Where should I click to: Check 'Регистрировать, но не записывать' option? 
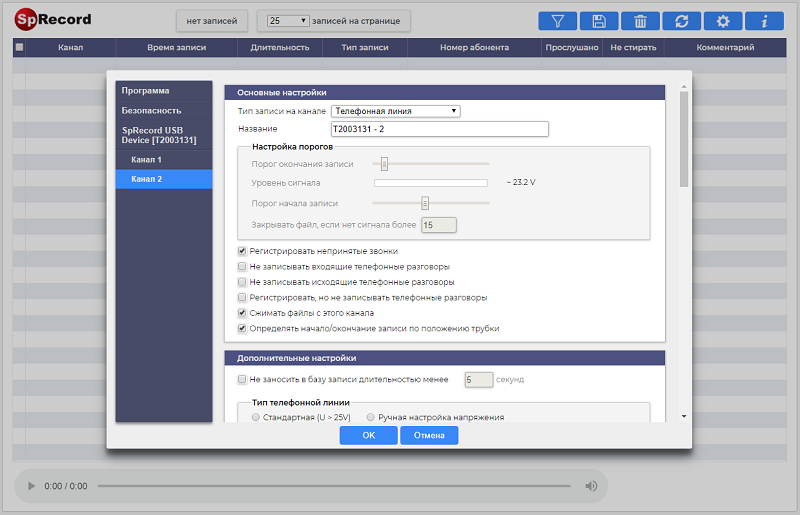coord(242,297)
